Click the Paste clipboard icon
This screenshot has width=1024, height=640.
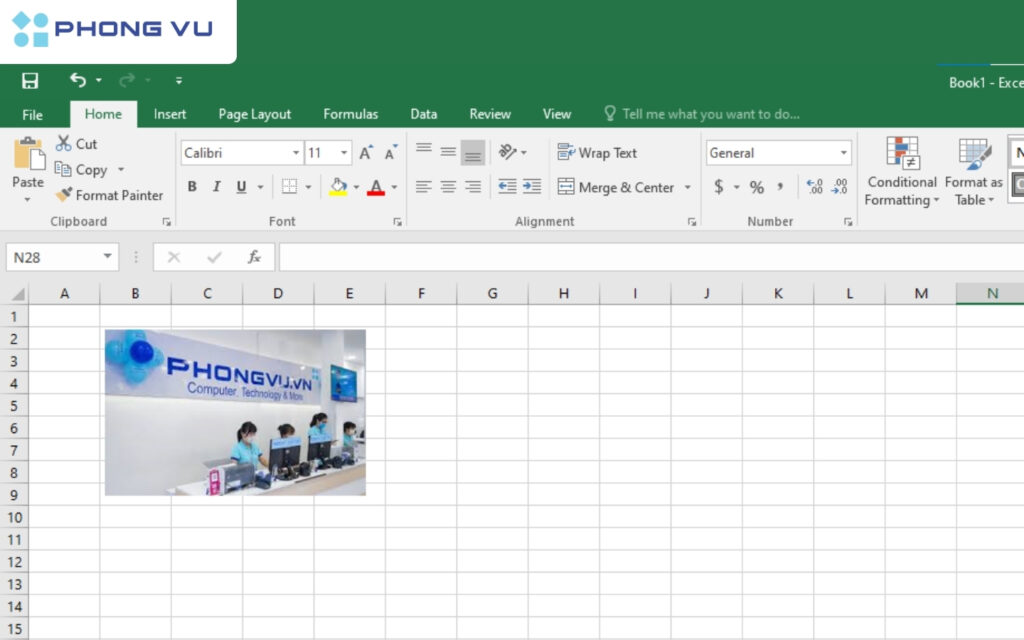pyautogui.click(x=29, y=154)
